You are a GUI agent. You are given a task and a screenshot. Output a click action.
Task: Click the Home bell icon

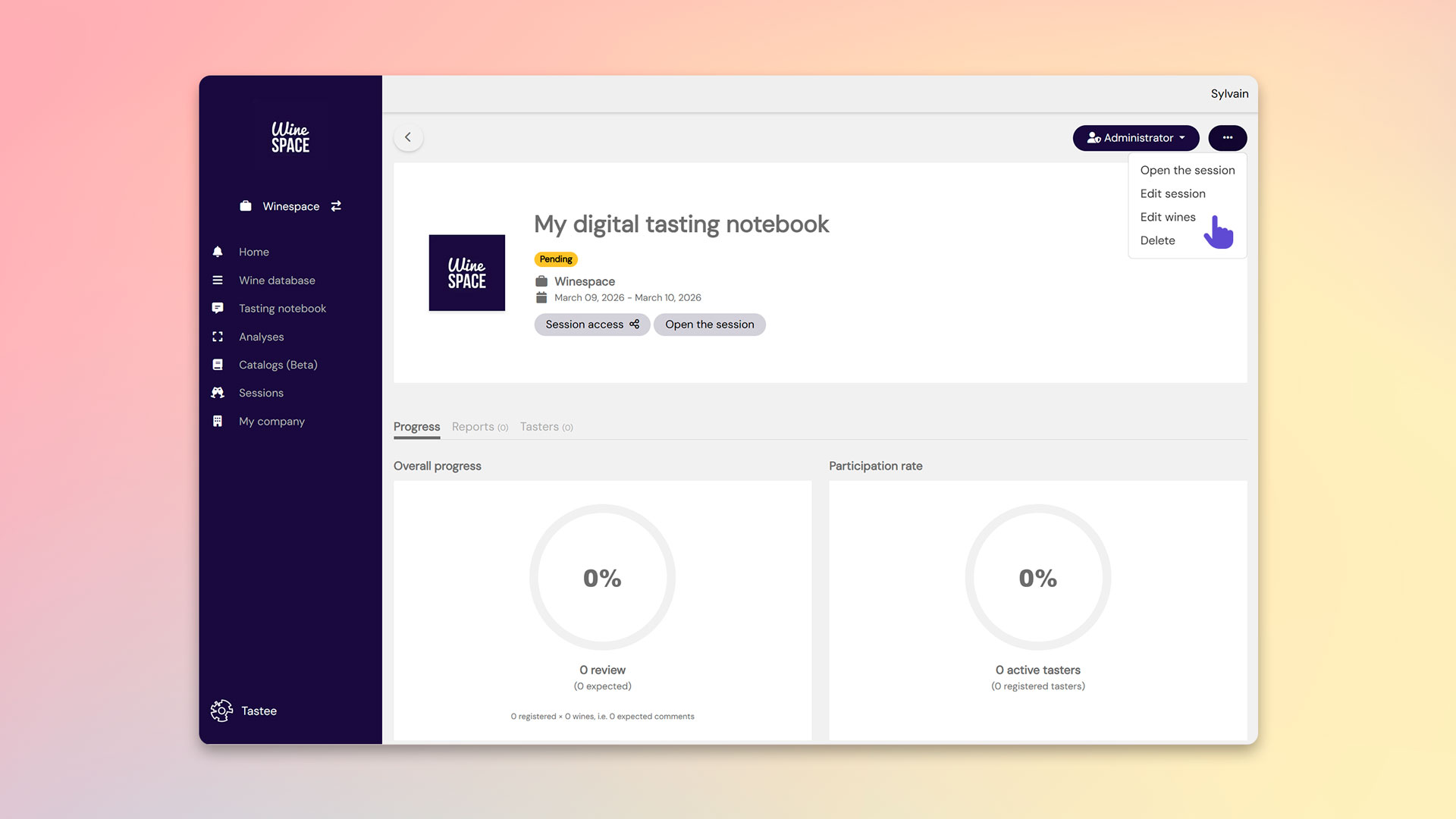(218, 252)
